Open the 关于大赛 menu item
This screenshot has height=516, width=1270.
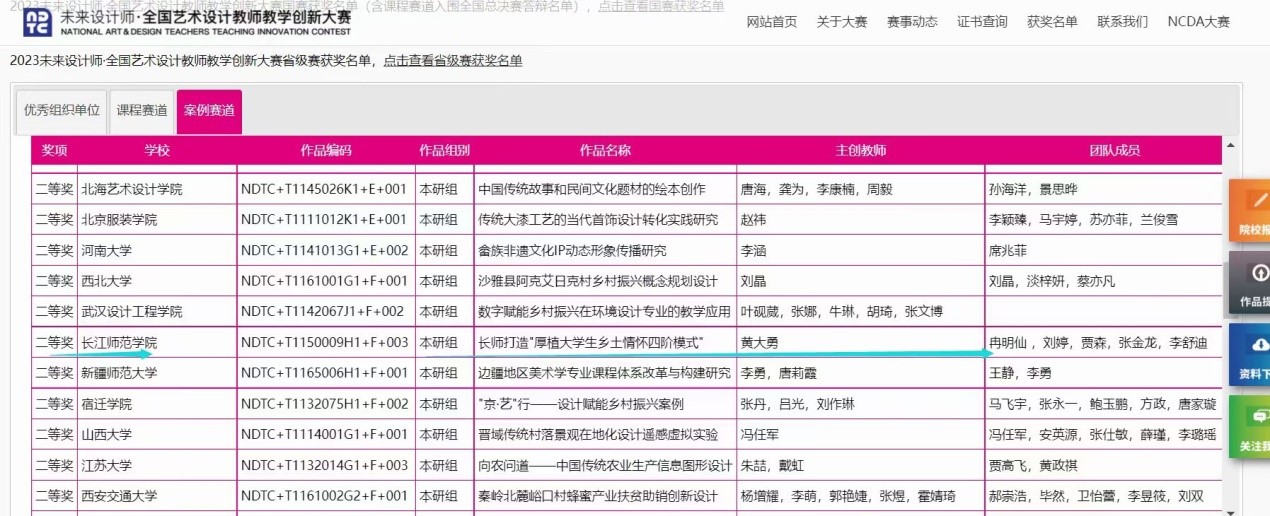[x=842, y=22]
